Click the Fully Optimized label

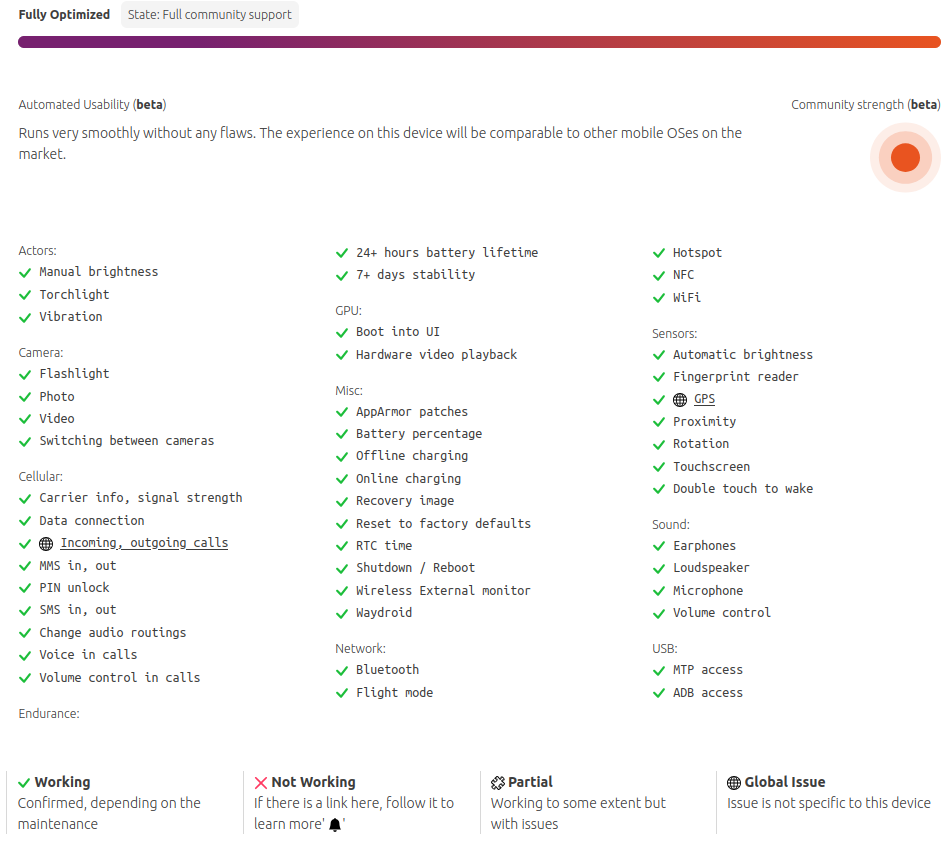click(x=64, y=15)
